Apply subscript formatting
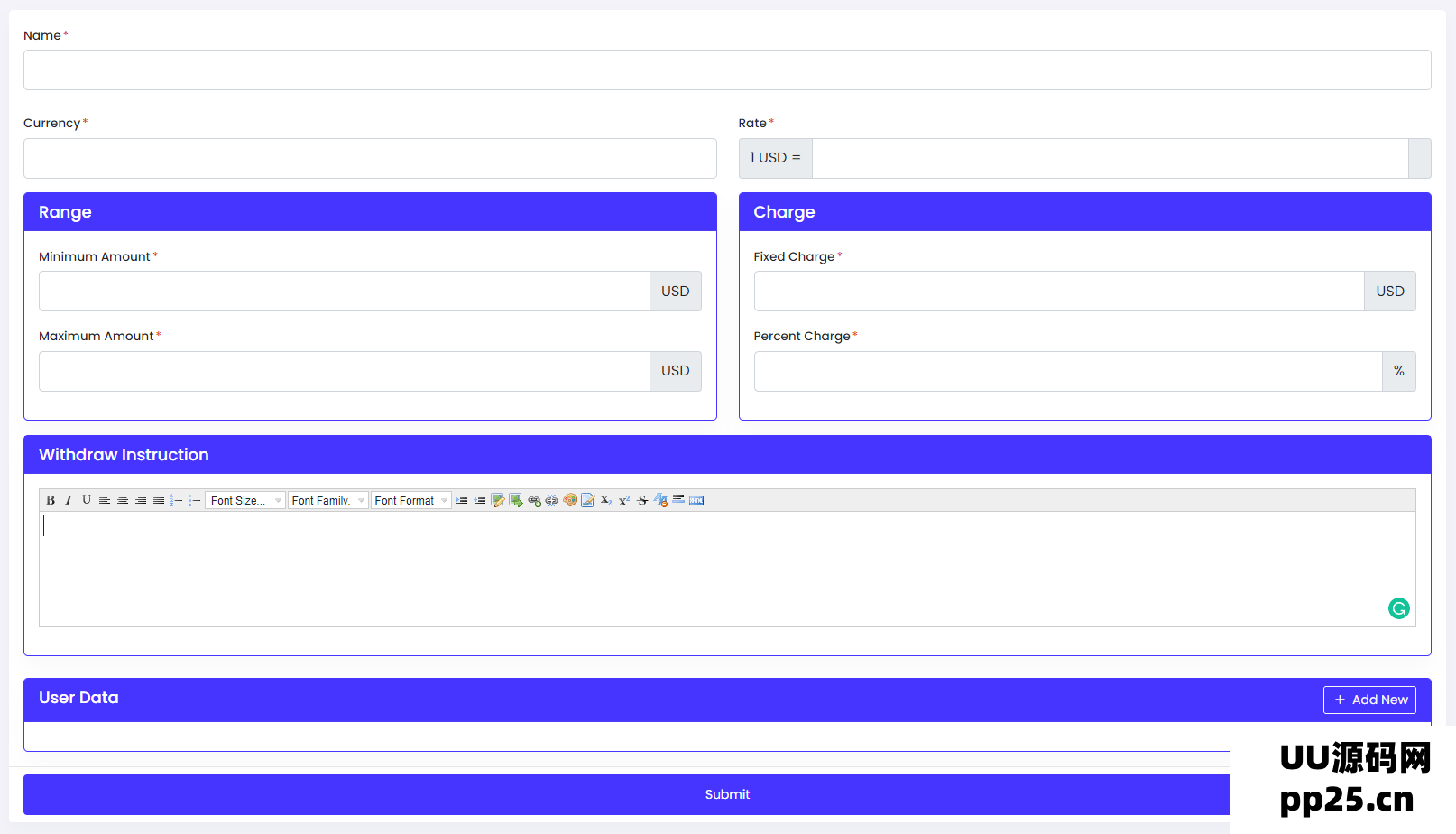This screenshot has height=834, width=1456. click(606, 500)
